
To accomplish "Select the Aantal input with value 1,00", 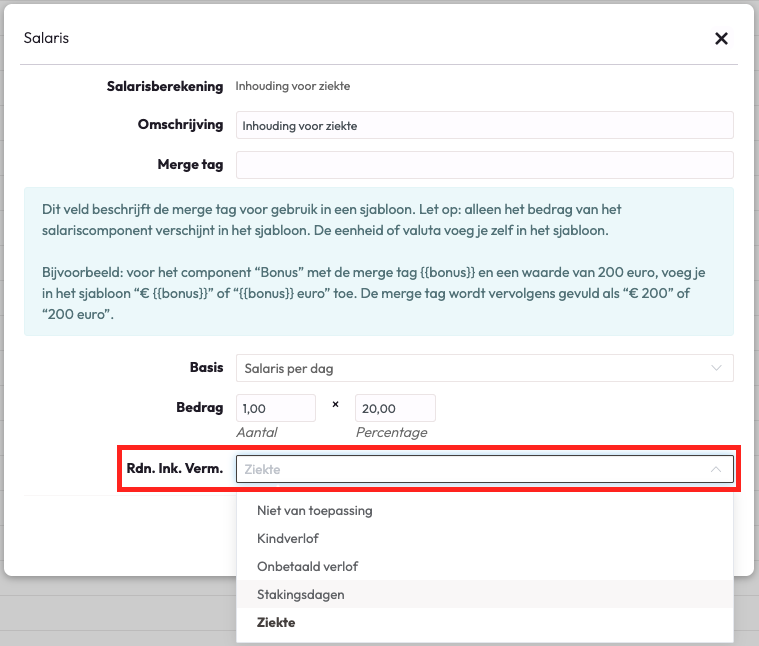I will 275,408.
